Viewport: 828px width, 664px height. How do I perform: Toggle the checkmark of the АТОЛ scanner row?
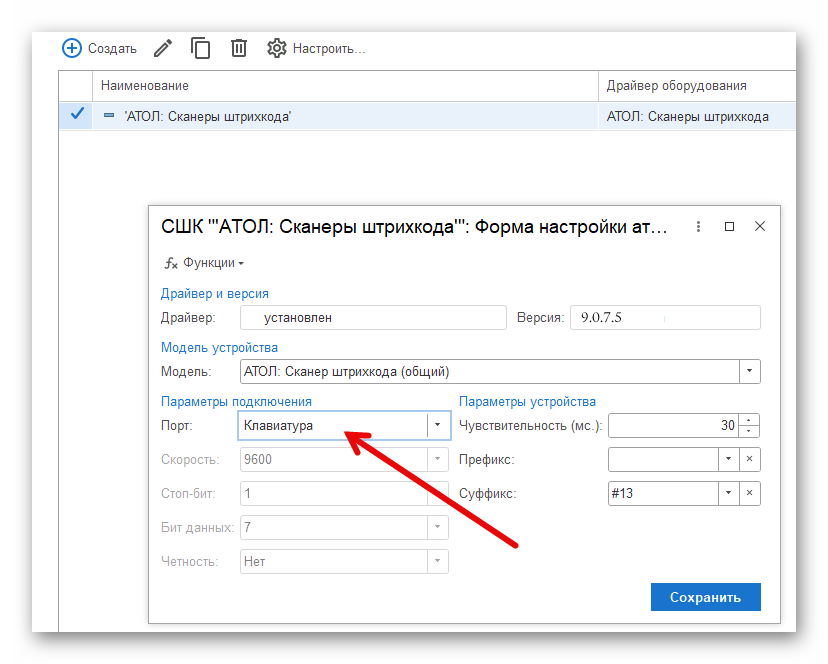[x=77, y=114]
